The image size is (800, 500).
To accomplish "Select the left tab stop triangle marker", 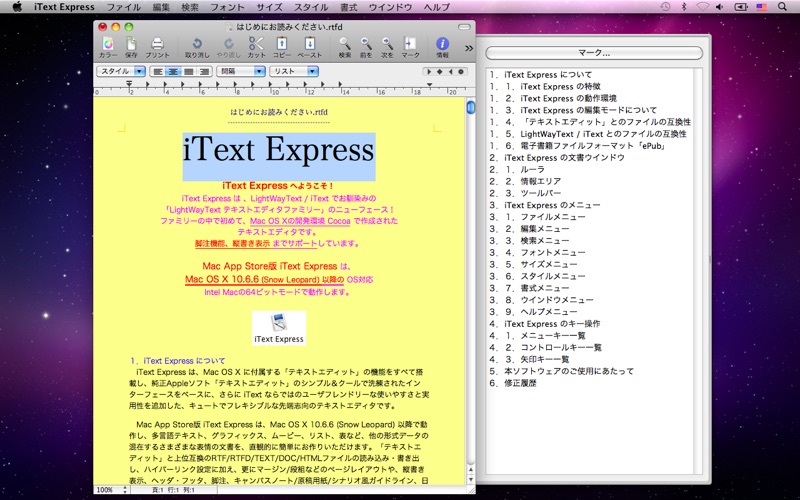I will [429, 71].
